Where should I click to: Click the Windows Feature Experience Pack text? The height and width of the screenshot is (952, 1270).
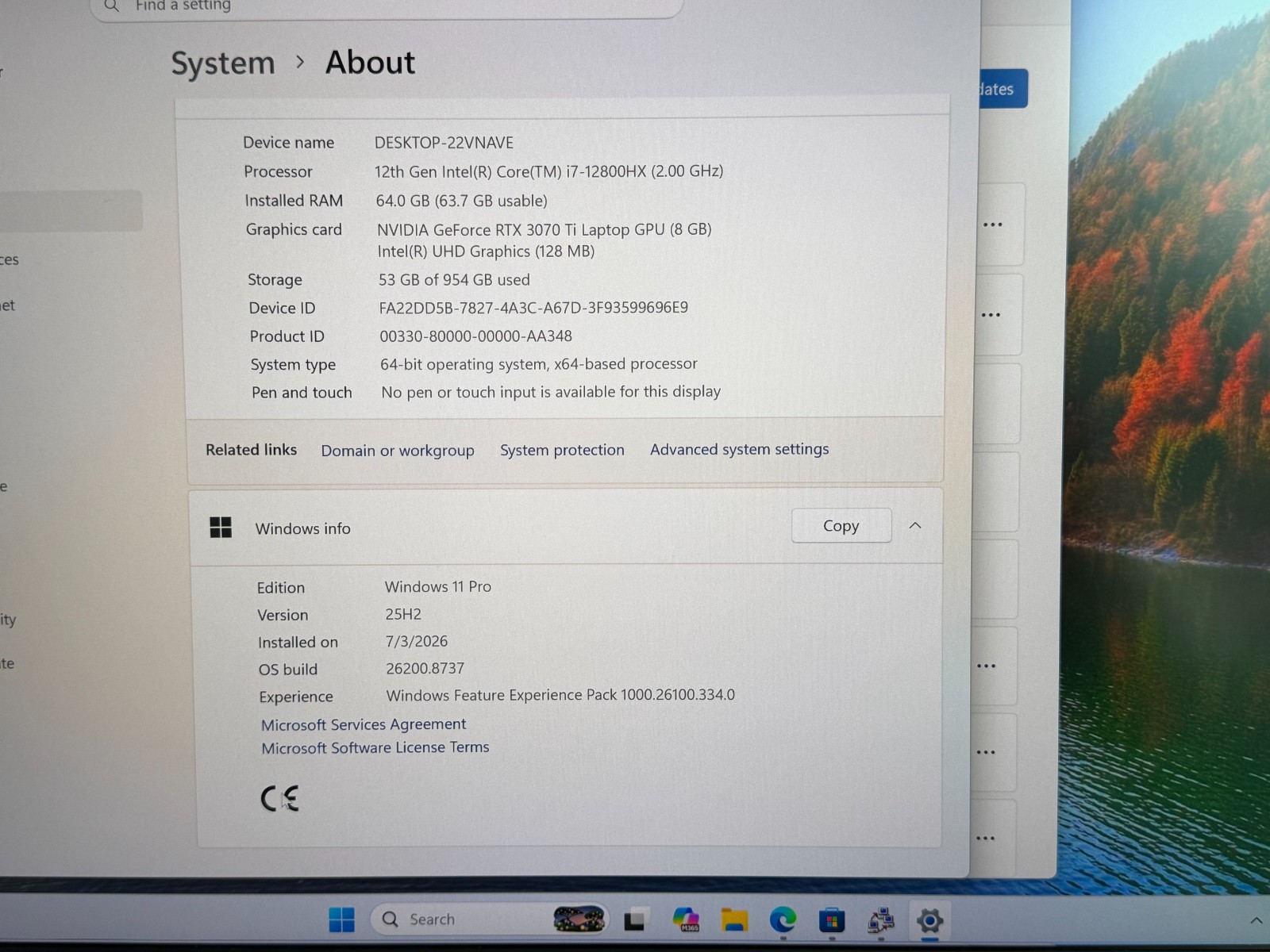coord(560,696)
